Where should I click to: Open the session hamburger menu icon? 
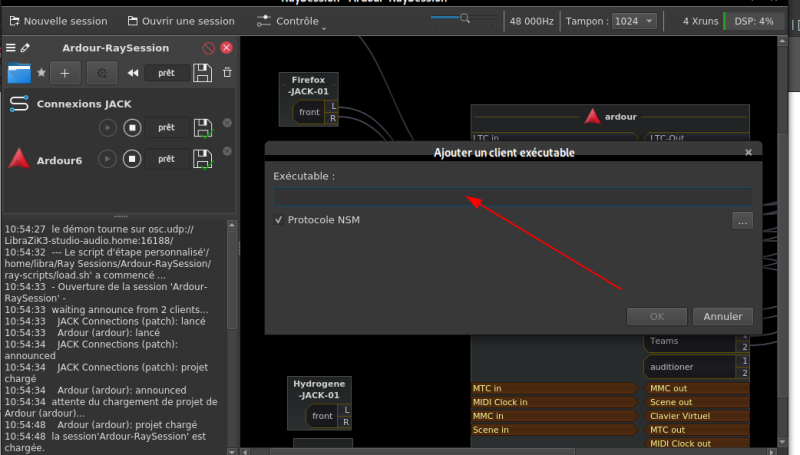(11, 48)
